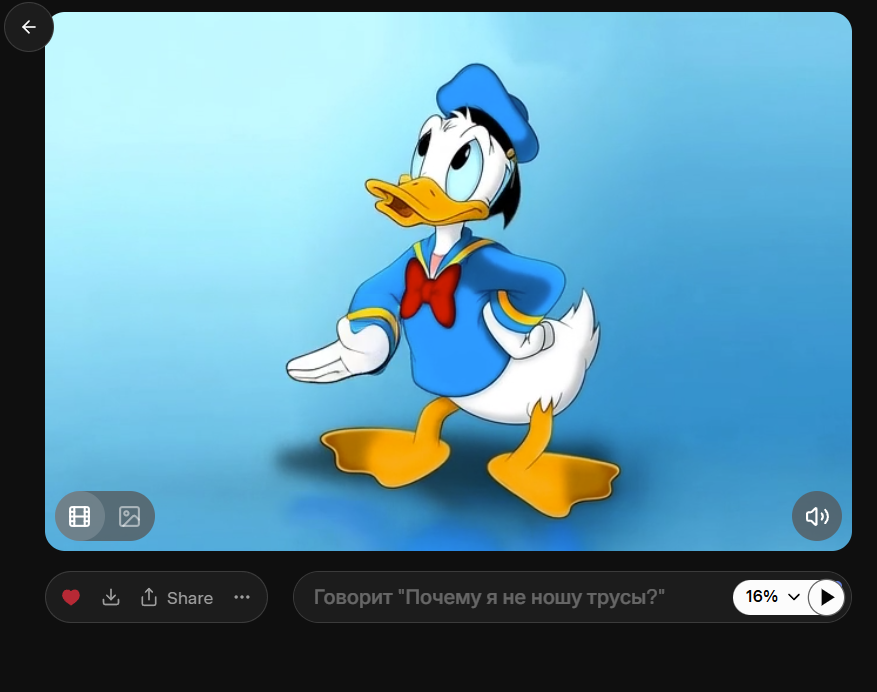Click the Donald Duck video preview
877x692 pixels.
pos(448,281)
